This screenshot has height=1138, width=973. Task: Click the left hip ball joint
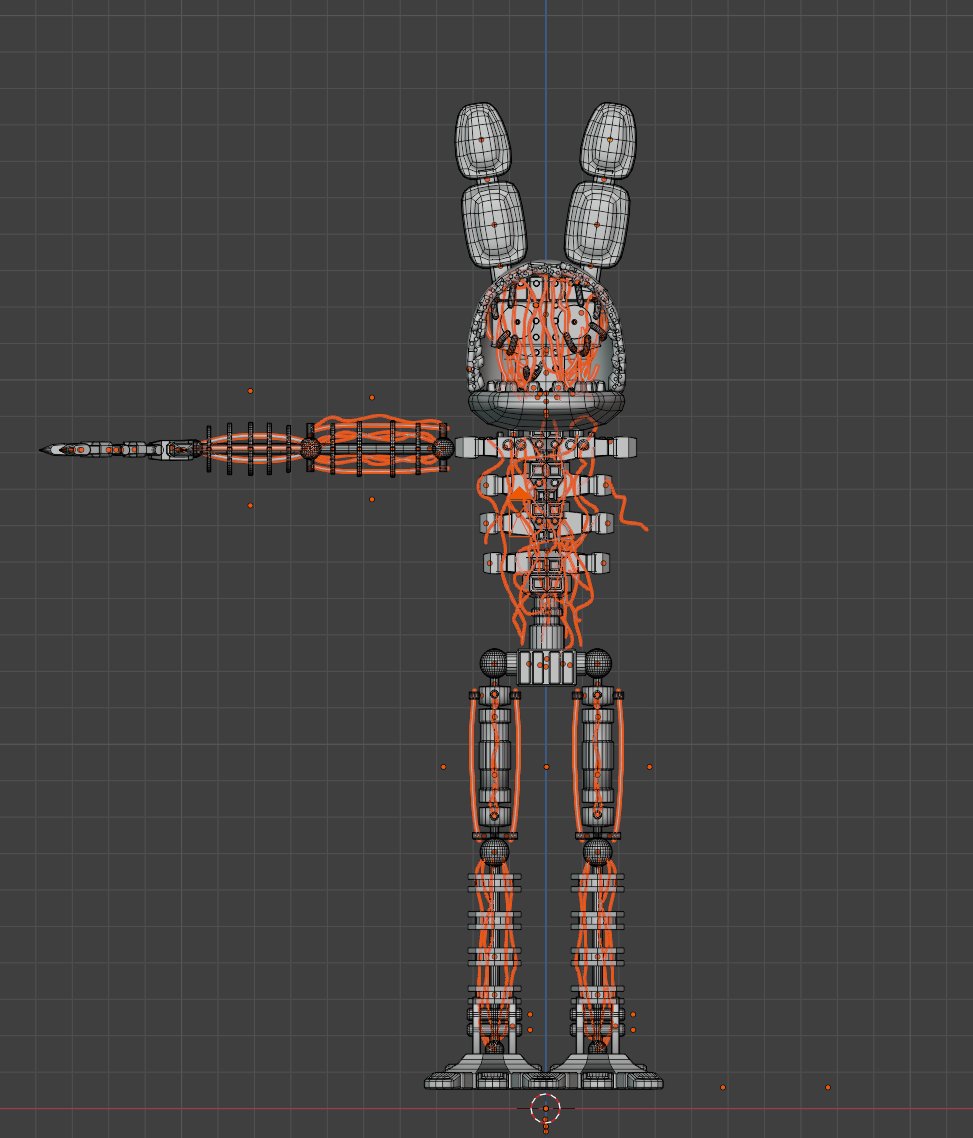pos(492,662)
